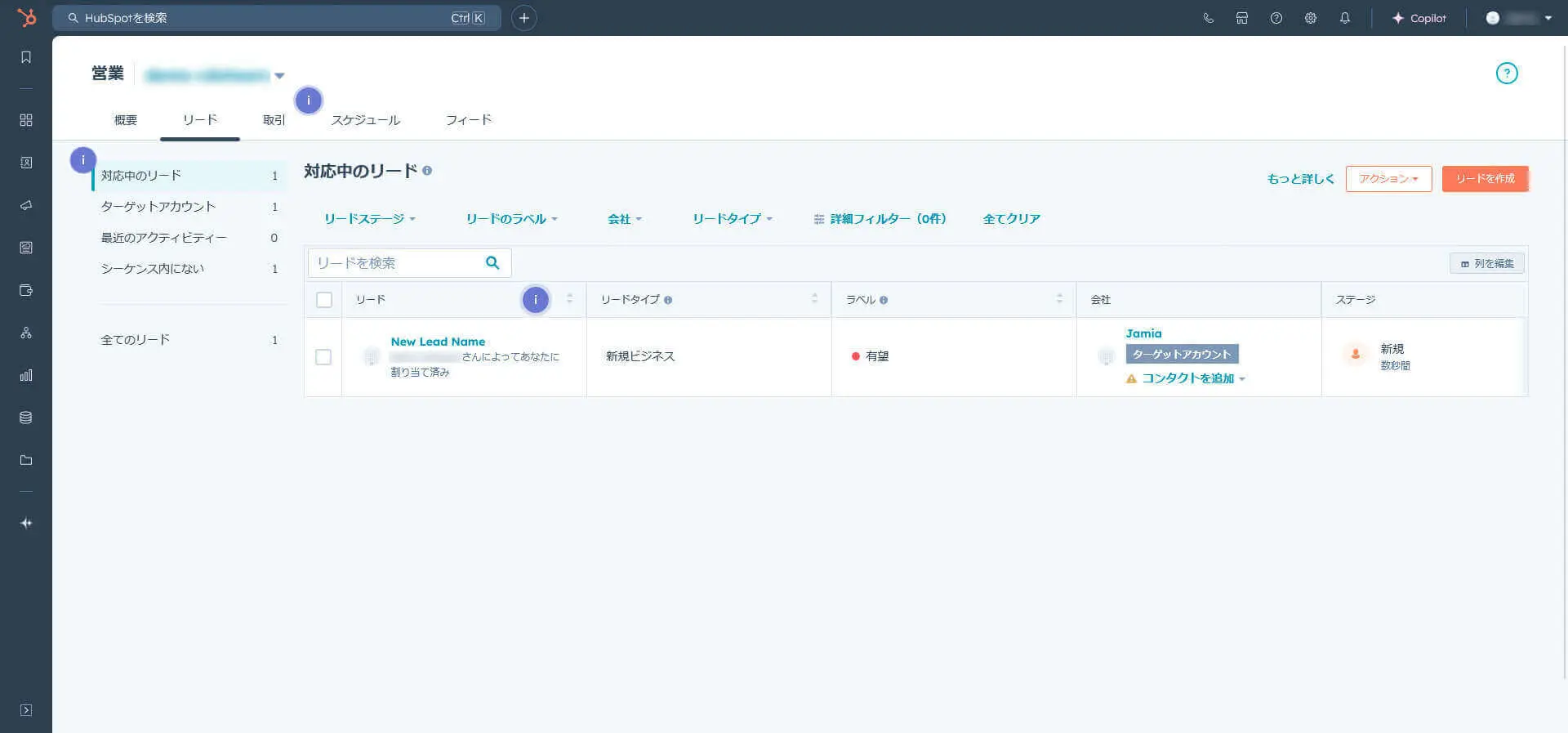
Task: Open the help question icon in top bar
Action: pyautogui.click(x=1276, y=18)
